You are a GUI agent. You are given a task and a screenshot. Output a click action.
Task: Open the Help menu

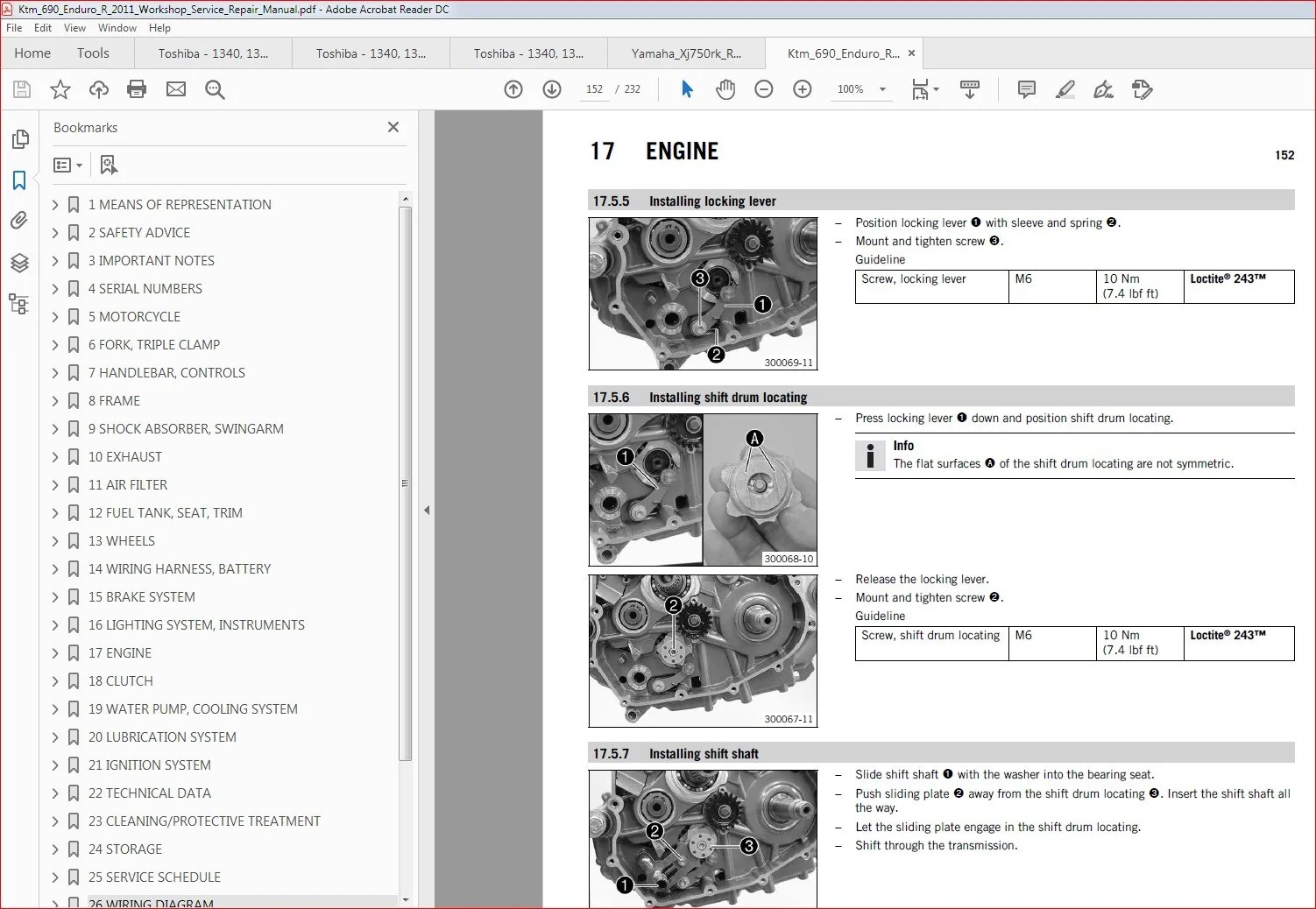159,28
